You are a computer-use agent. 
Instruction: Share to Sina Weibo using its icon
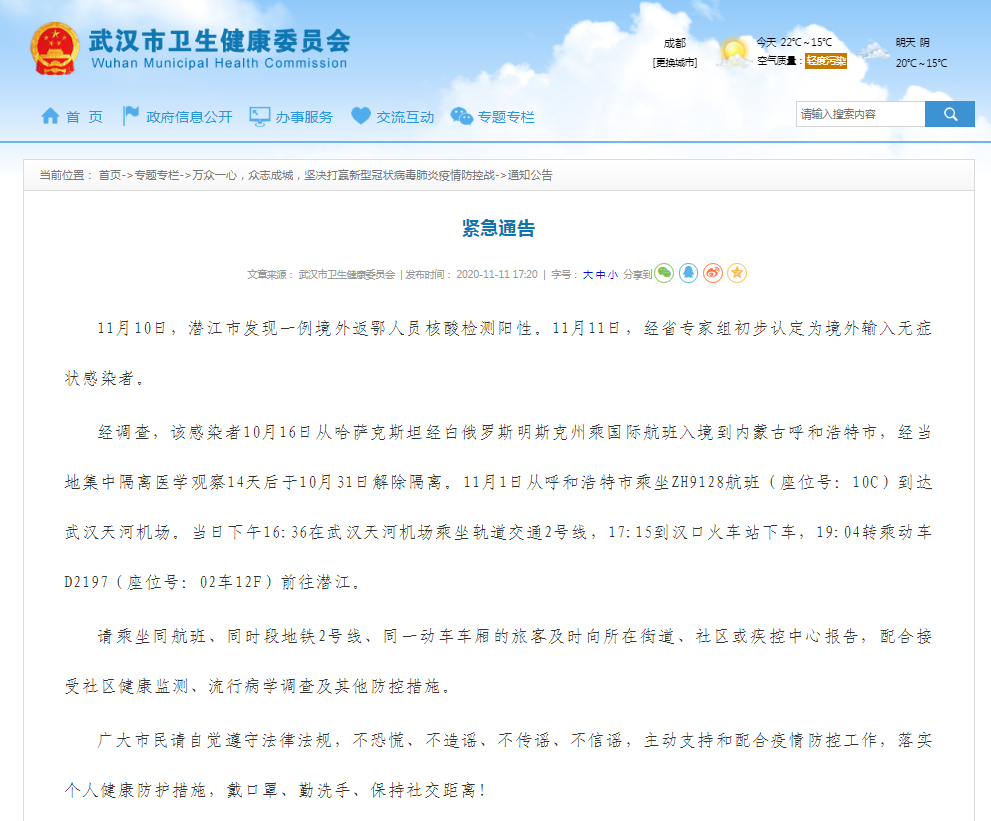712,273
